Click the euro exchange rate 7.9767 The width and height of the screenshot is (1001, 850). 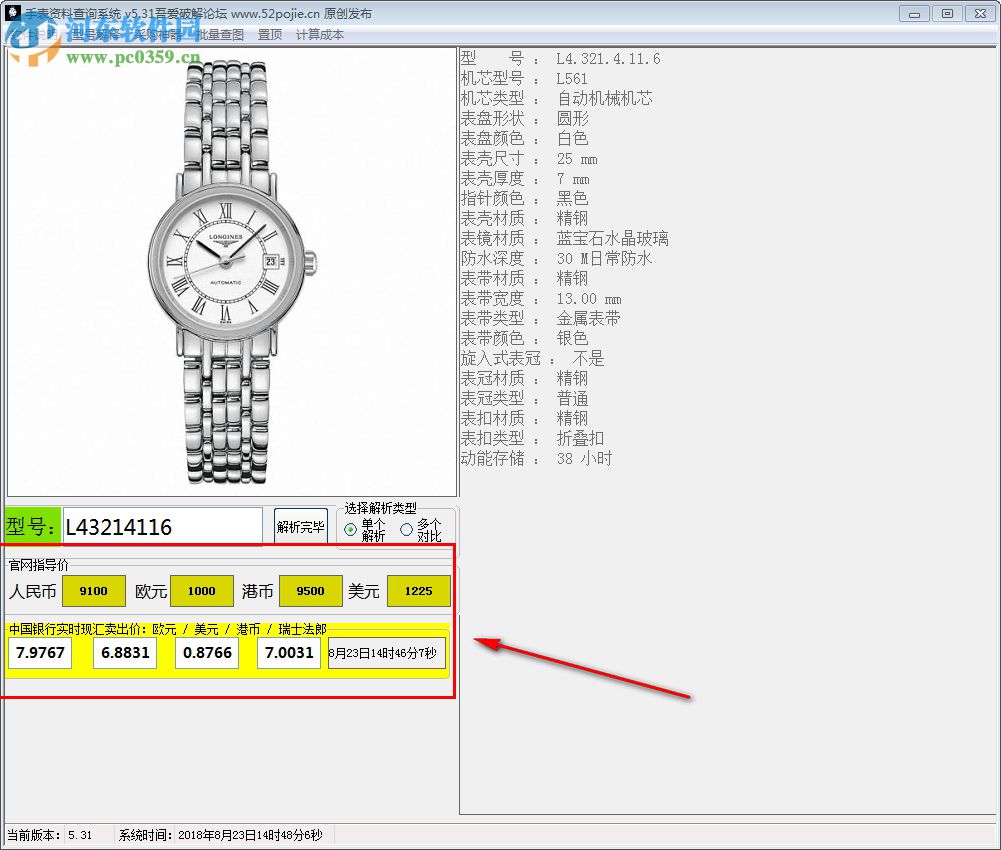coord(40,653)
